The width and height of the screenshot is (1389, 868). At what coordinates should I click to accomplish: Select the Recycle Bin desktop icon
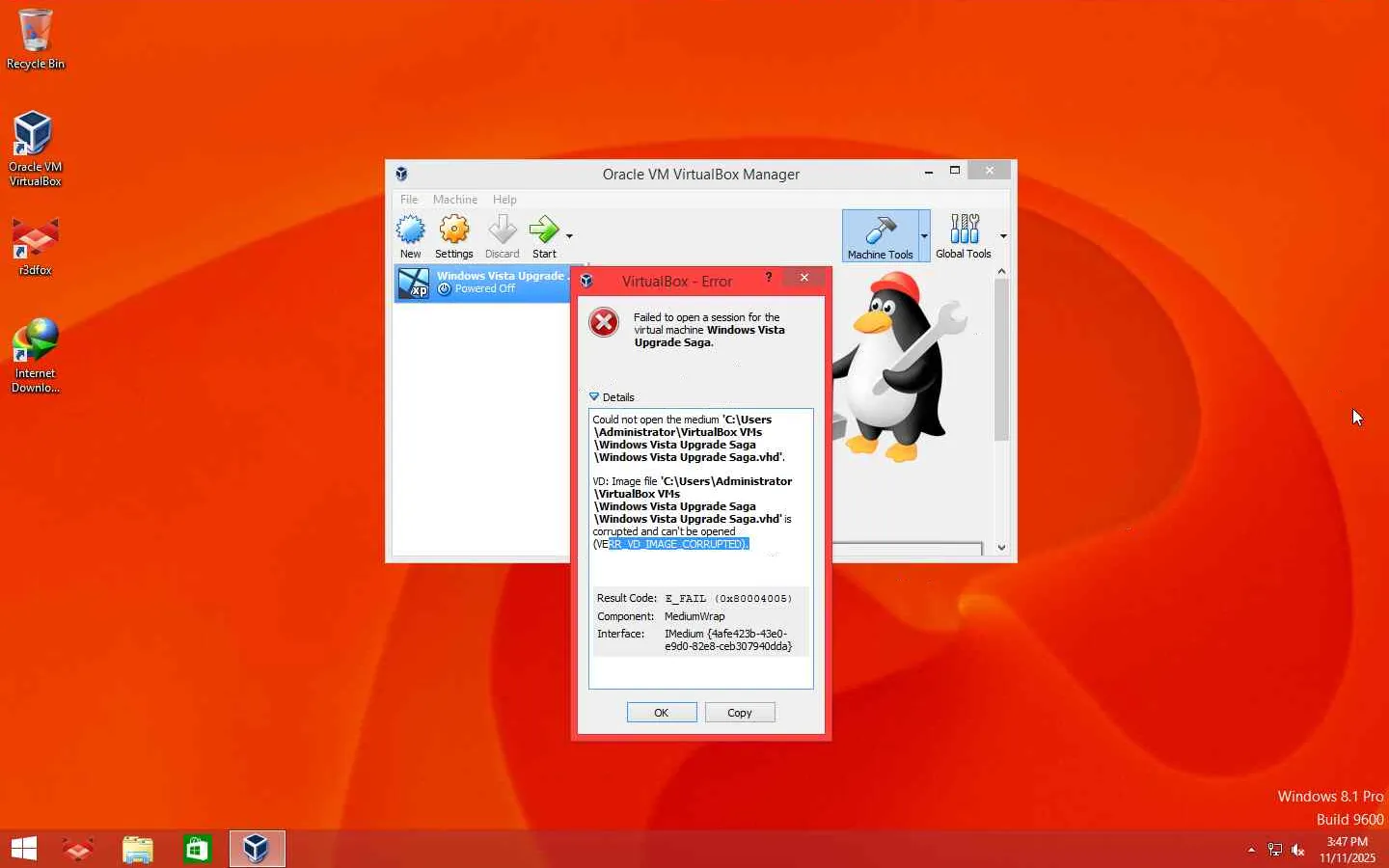36,40
